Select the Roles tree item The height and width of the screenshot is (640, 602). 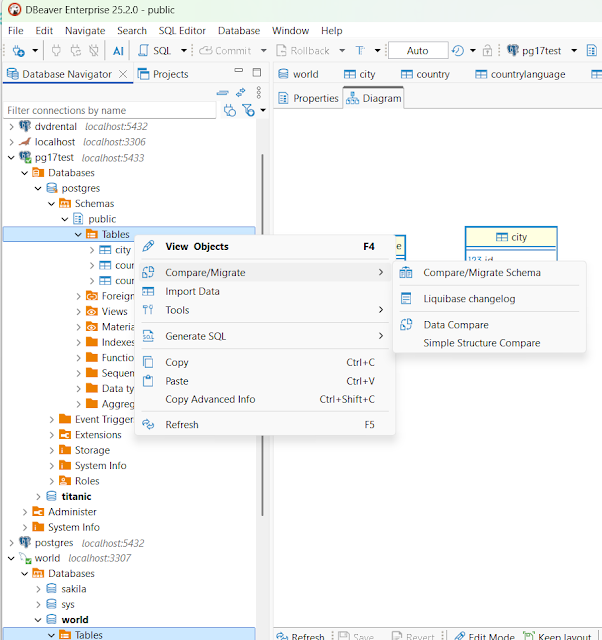click(80, 481)
